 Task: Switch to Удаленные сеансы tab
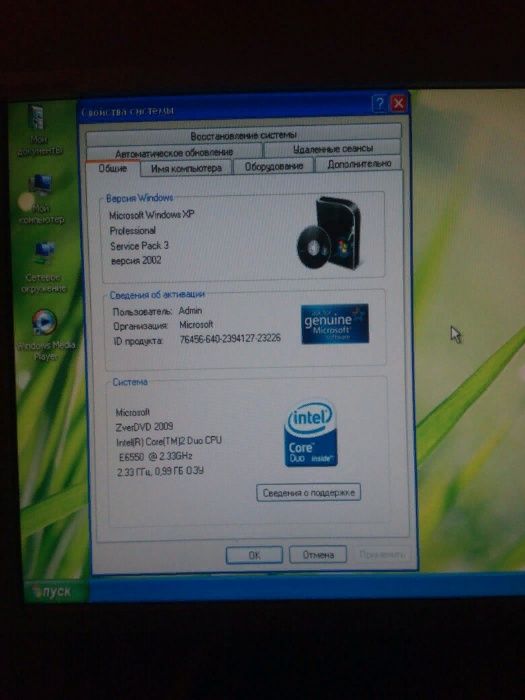tap(333, 149)
